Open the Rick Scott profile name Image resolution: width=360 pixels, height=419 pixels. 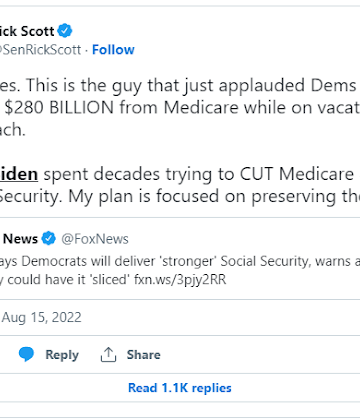27,31
